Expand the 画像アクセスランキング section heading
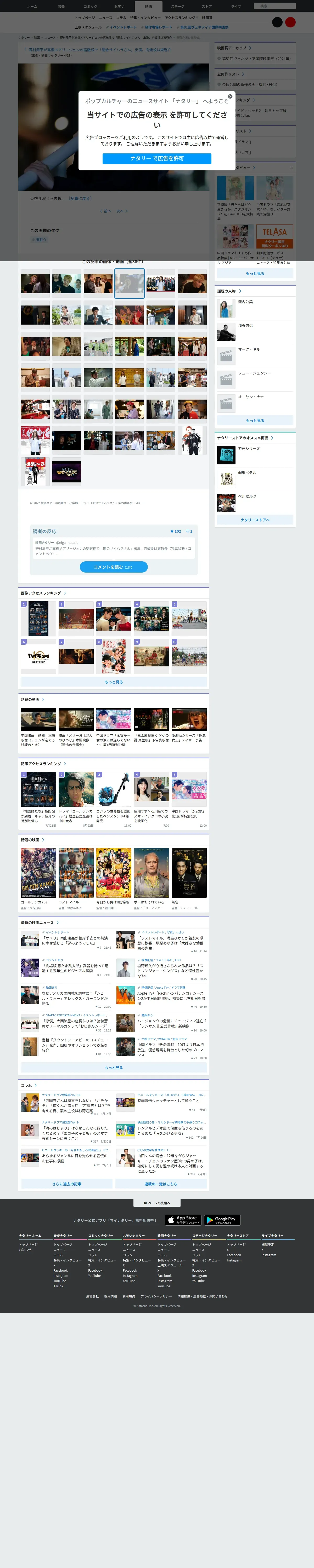Image resolution: width=314 pixels, height=1568 pixels. point(43,593)
